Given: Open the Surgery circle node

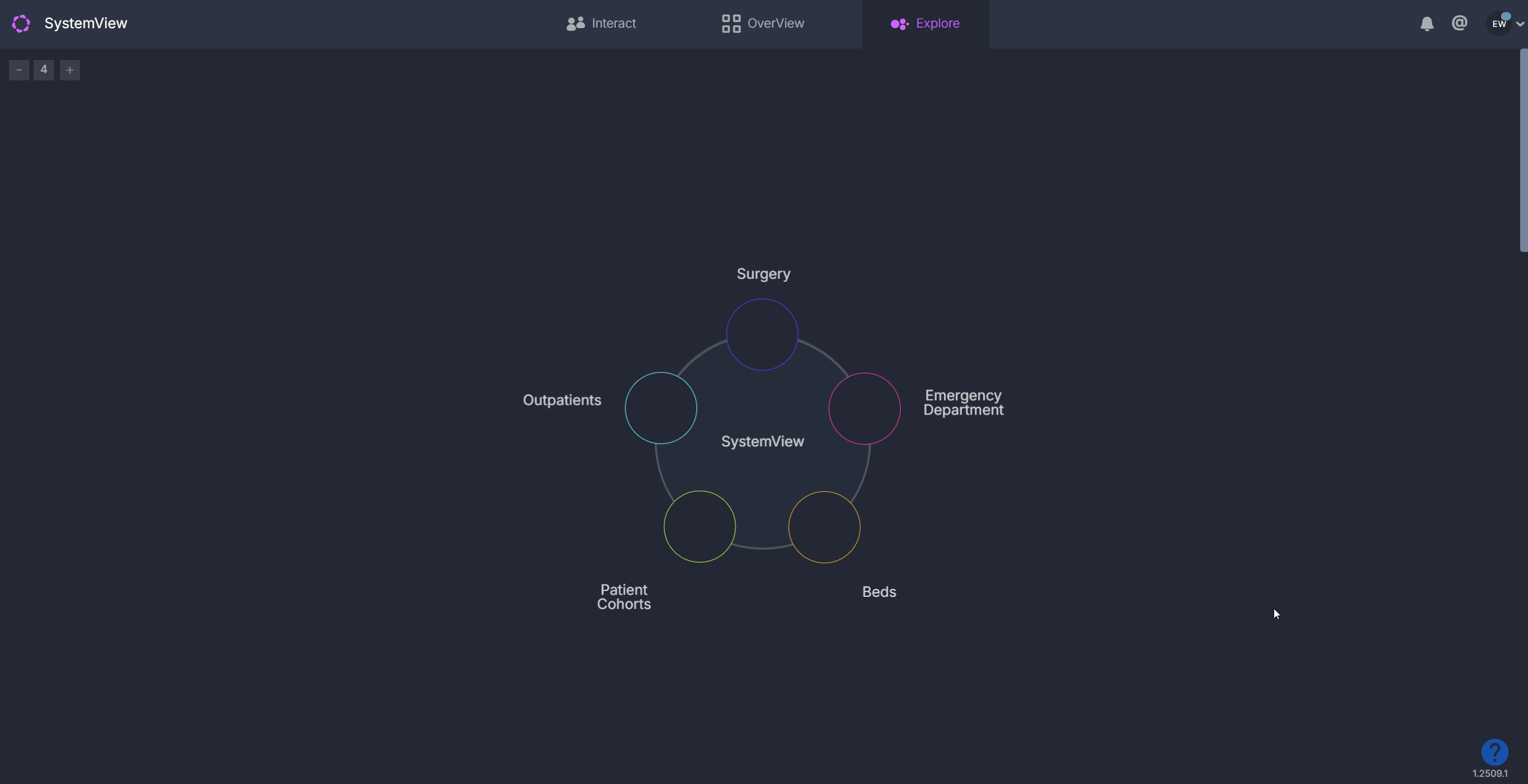Looking at the screenshot, I should 762,335.
